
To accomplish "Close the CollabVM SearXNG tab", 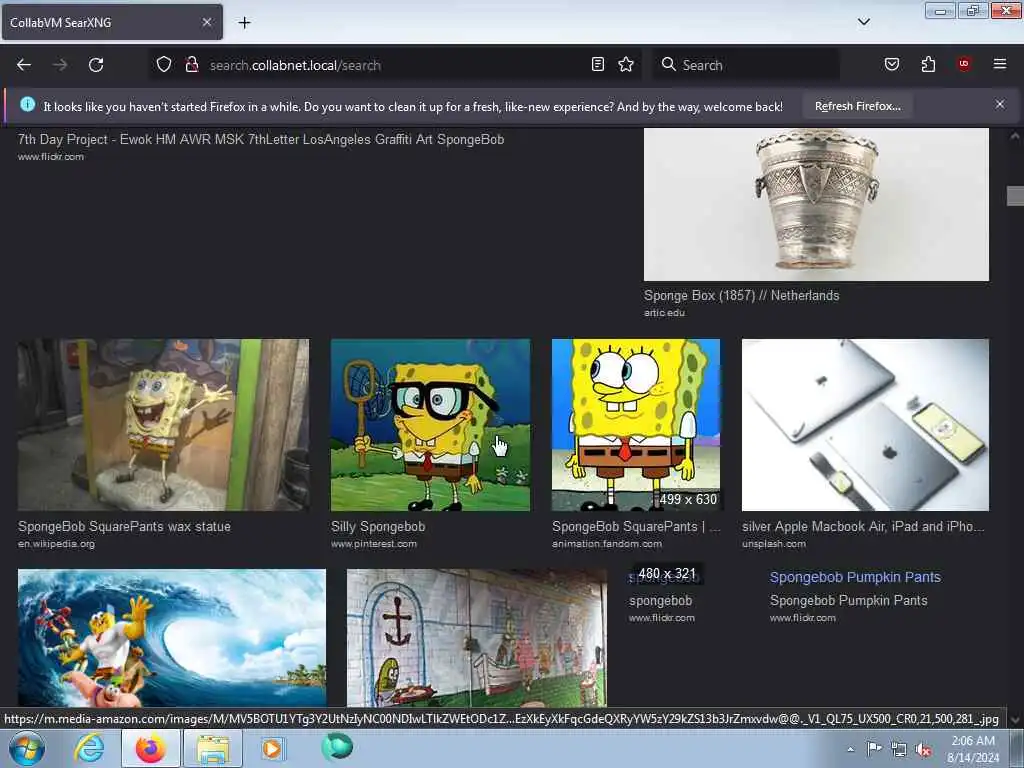I will 206,22.
